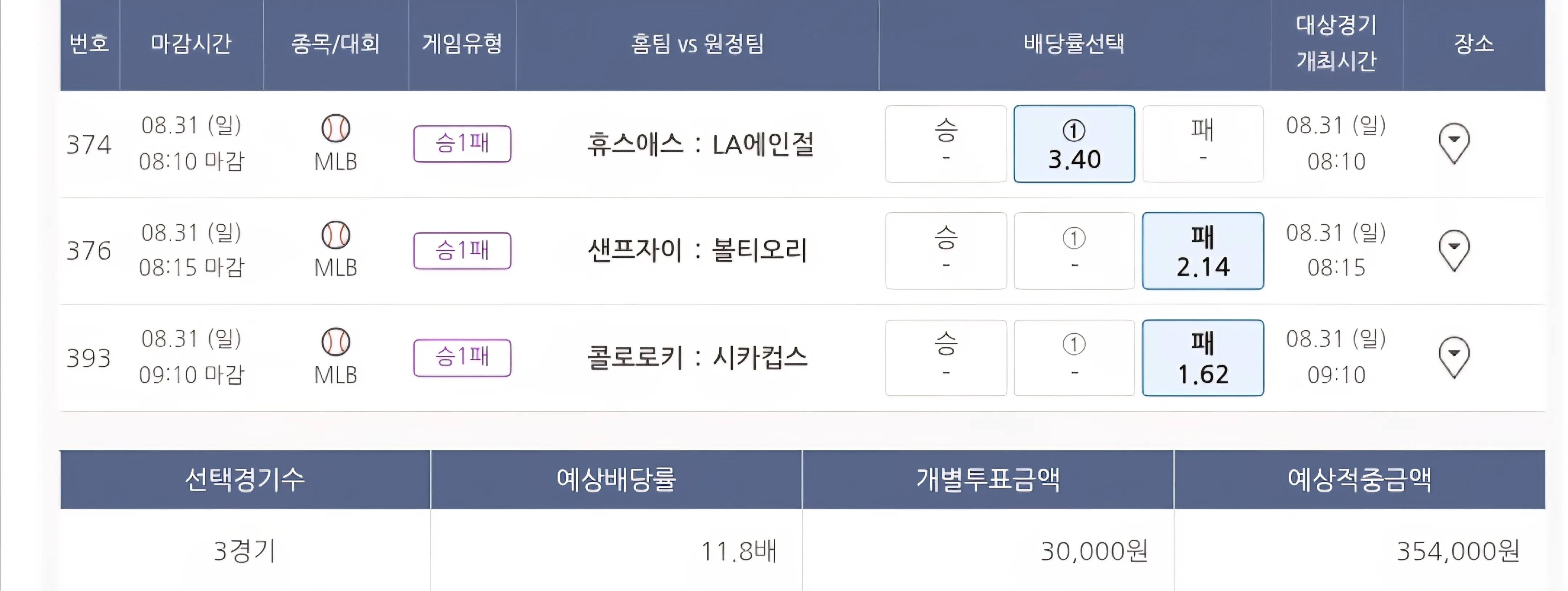This screenshot has width=1568, height=591.
Task: Select 패 option for game 374
Action: pyautogui.click(x=1202, y=144)
